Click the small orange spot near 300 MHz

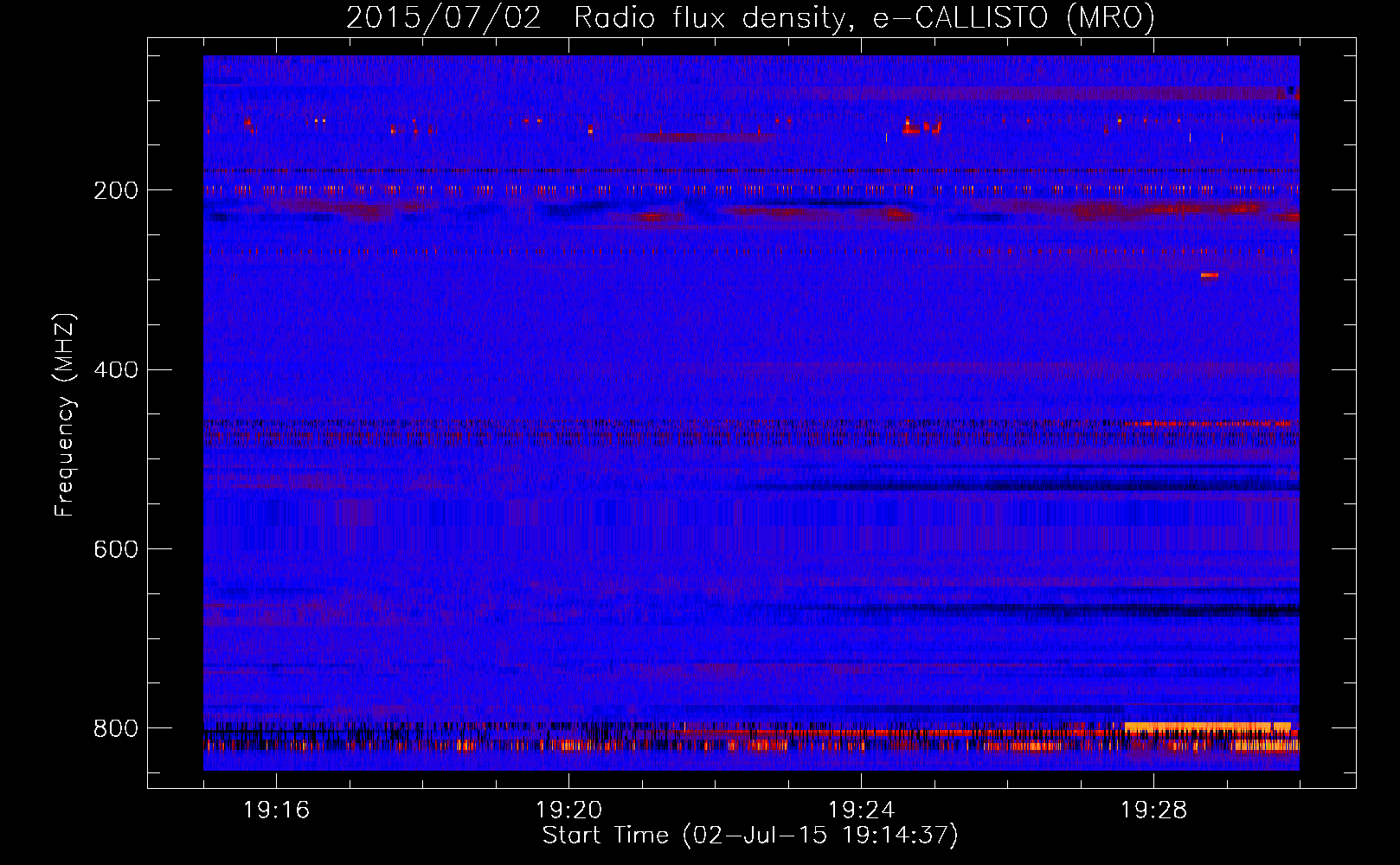click(1210, 275)
